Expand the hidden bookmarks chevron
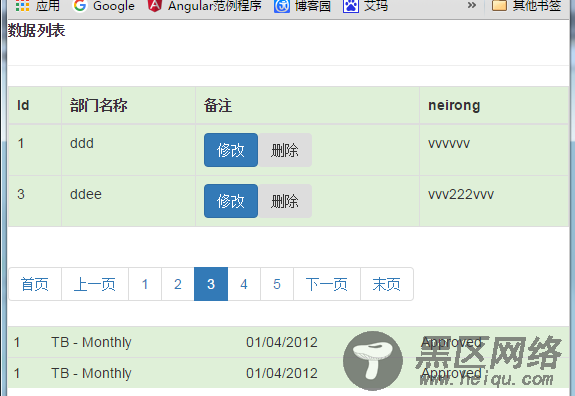The image size is (575, 396). 472,5
